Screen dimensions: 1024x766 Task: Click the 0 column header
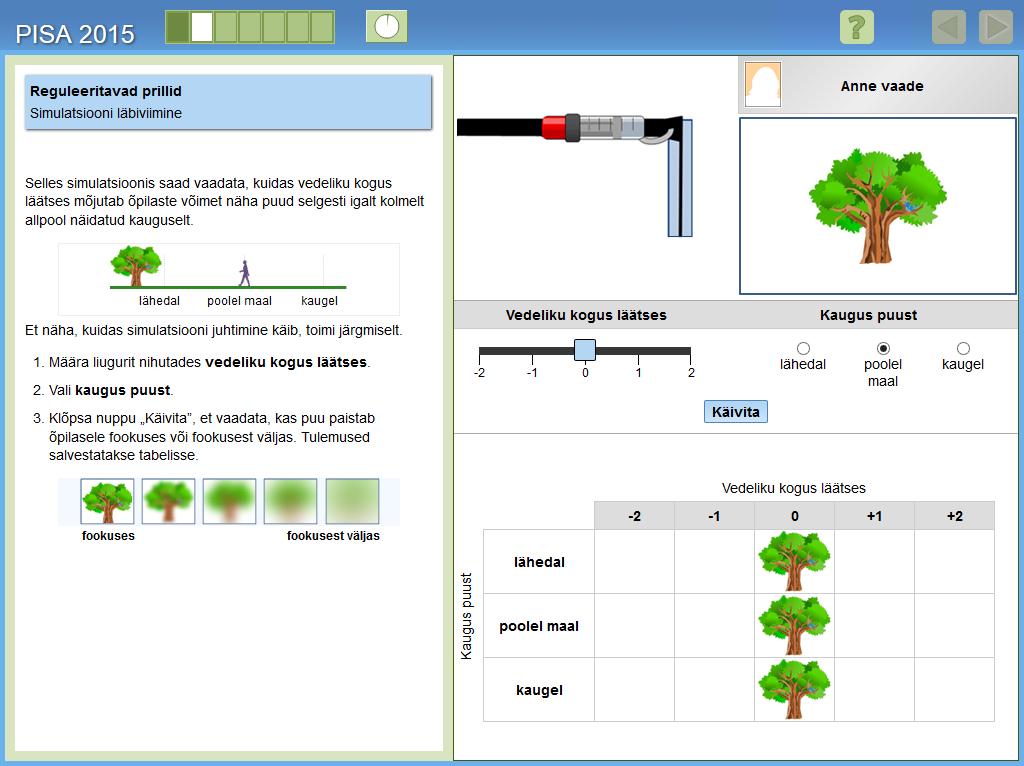click(x=794, y=516)
